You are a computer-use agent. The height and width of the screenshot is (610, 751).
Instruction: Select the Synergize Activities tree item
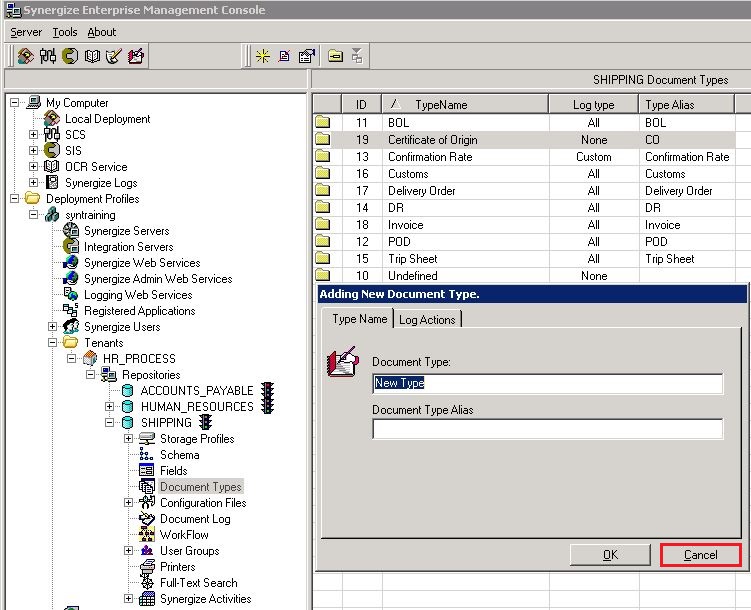[x=205, y=599]
